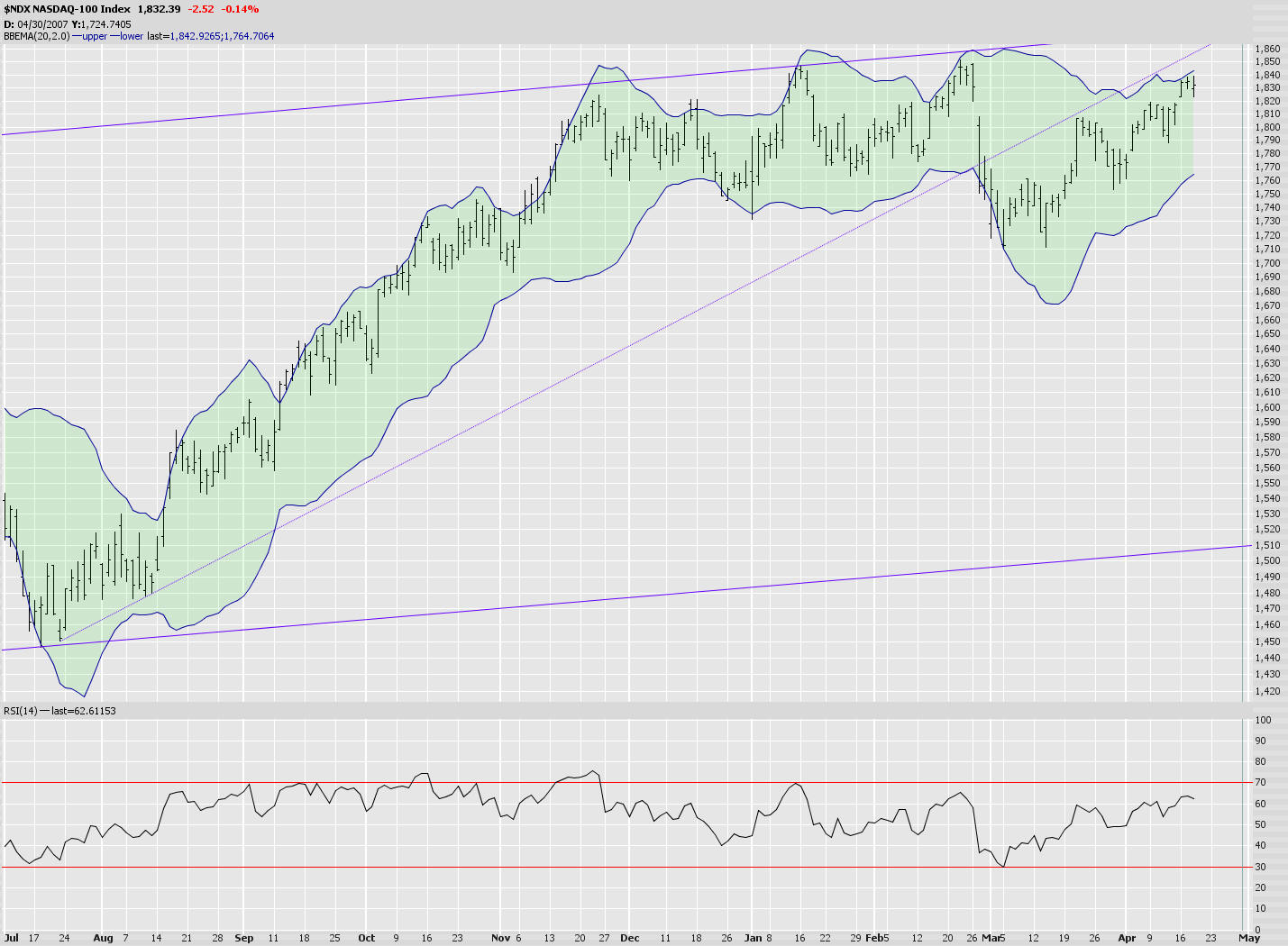The image size is (1288, 946).
Task: Select the "70" label on RSI axis
Action: (x=1261, y=783)
